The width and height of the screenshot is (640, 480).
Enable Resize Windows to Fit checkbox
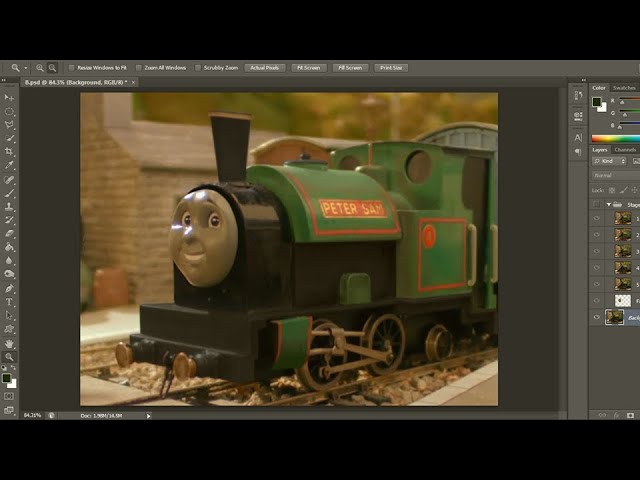[x=71, y=68]
